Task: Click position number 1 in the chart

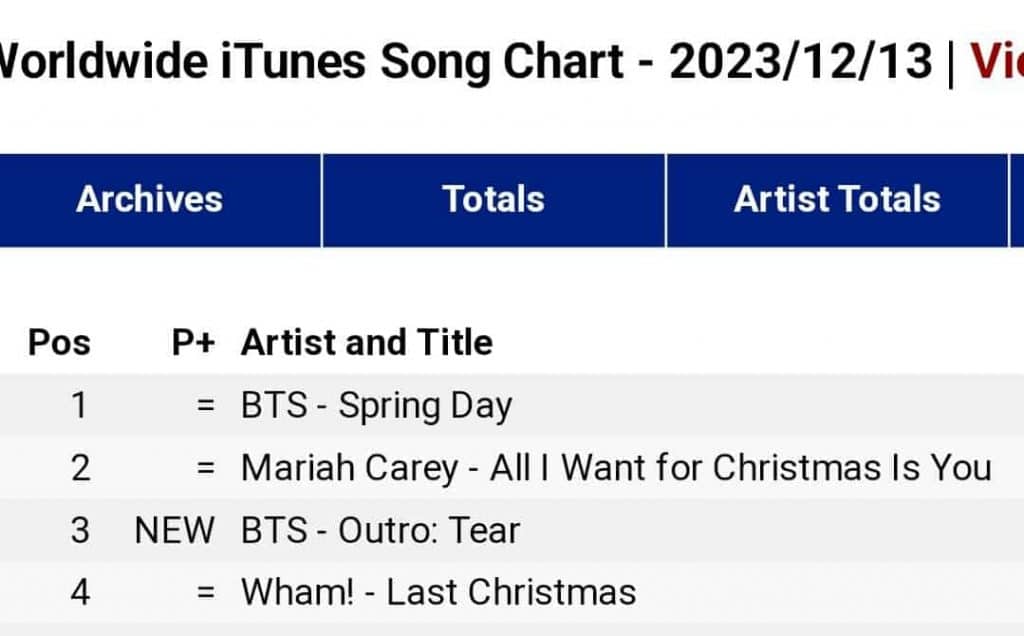Action: click(79, 406)
